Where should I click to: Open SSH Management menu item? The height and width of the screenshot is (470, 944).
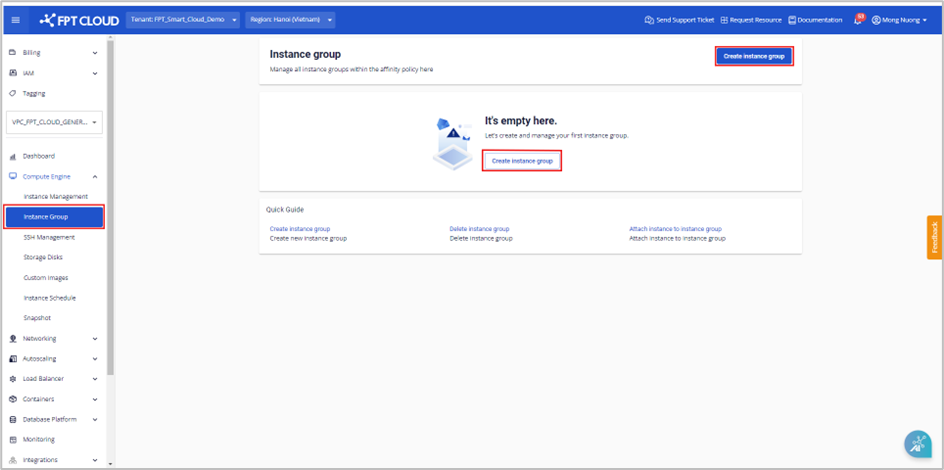pos(49,237)
